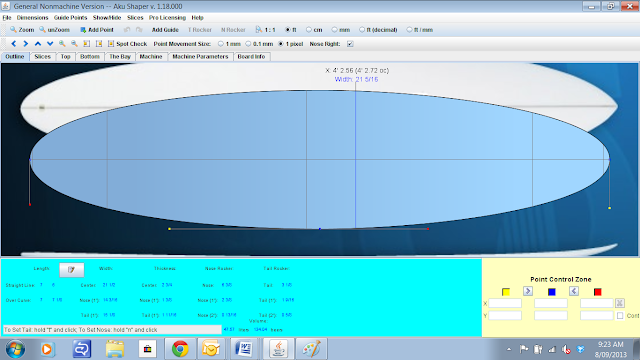
Task: Select the ft units radio button
Action: pyautogui.click(x=288, y=30)
